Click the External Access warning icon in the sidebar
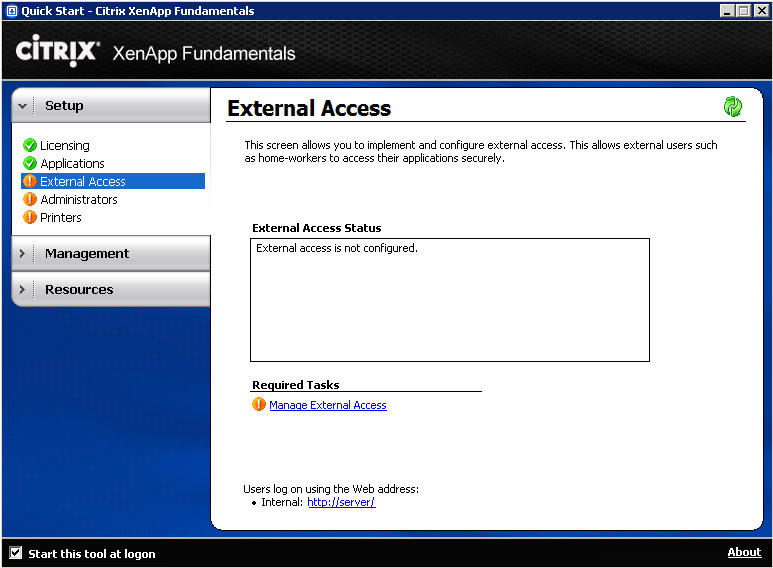The height and width of the screenshot is (568, 773). pyautogui.click(x=30, y=181)
